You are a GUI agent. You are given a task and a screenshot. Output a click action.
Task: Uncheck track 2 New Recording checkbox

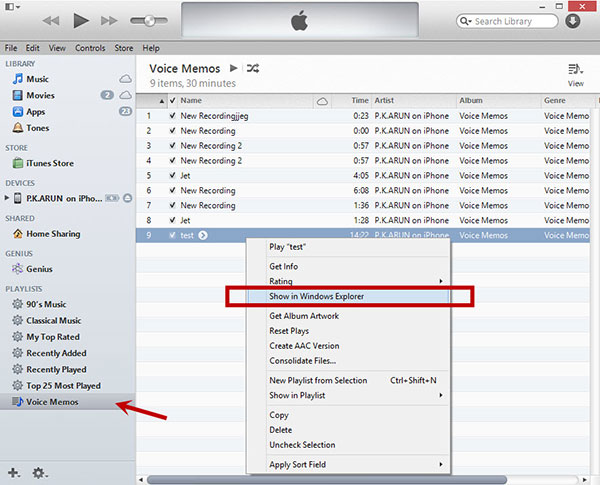point(173,131)
